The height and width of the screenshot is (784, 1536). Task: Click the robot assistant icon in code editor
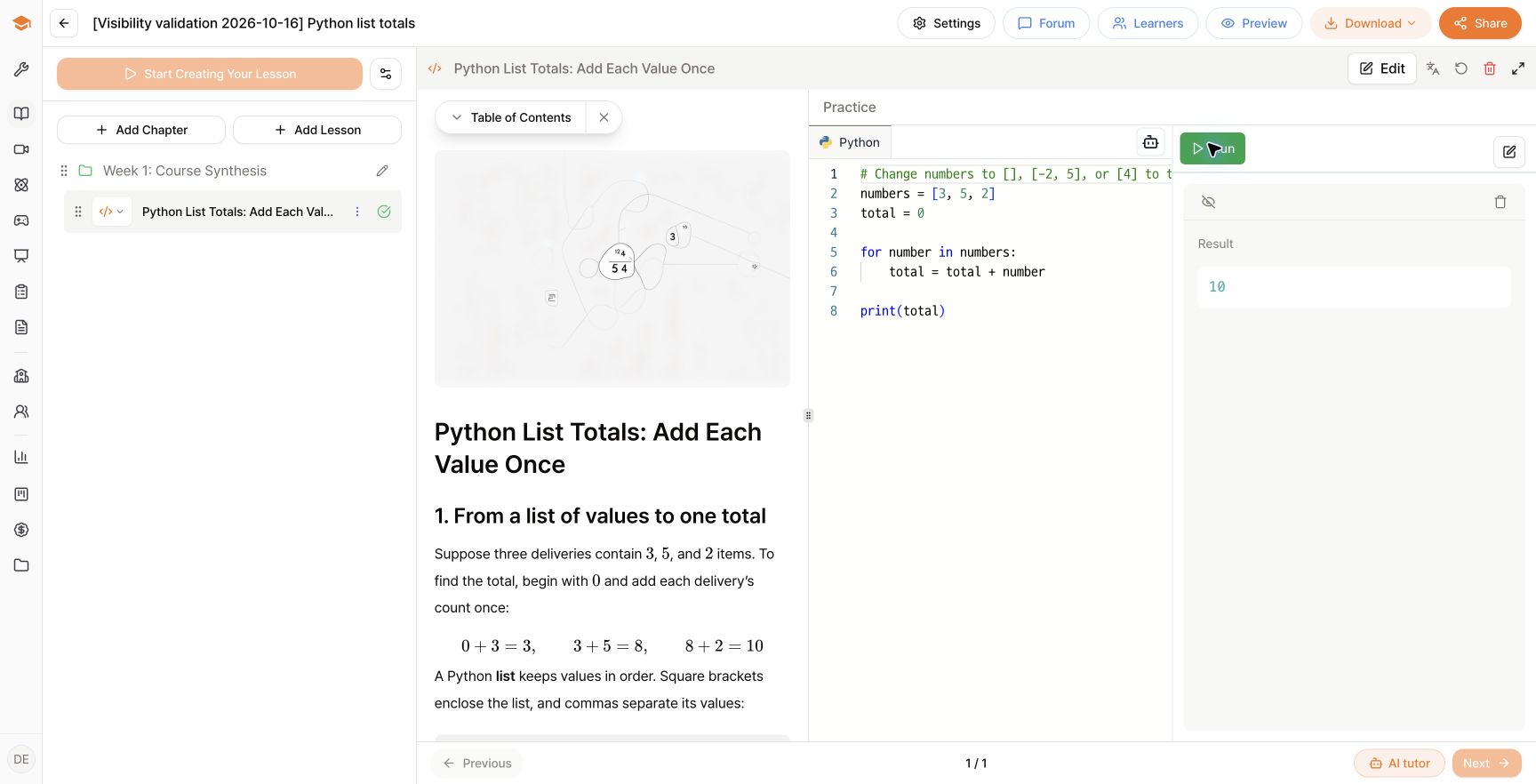[x=1150, y=142]
